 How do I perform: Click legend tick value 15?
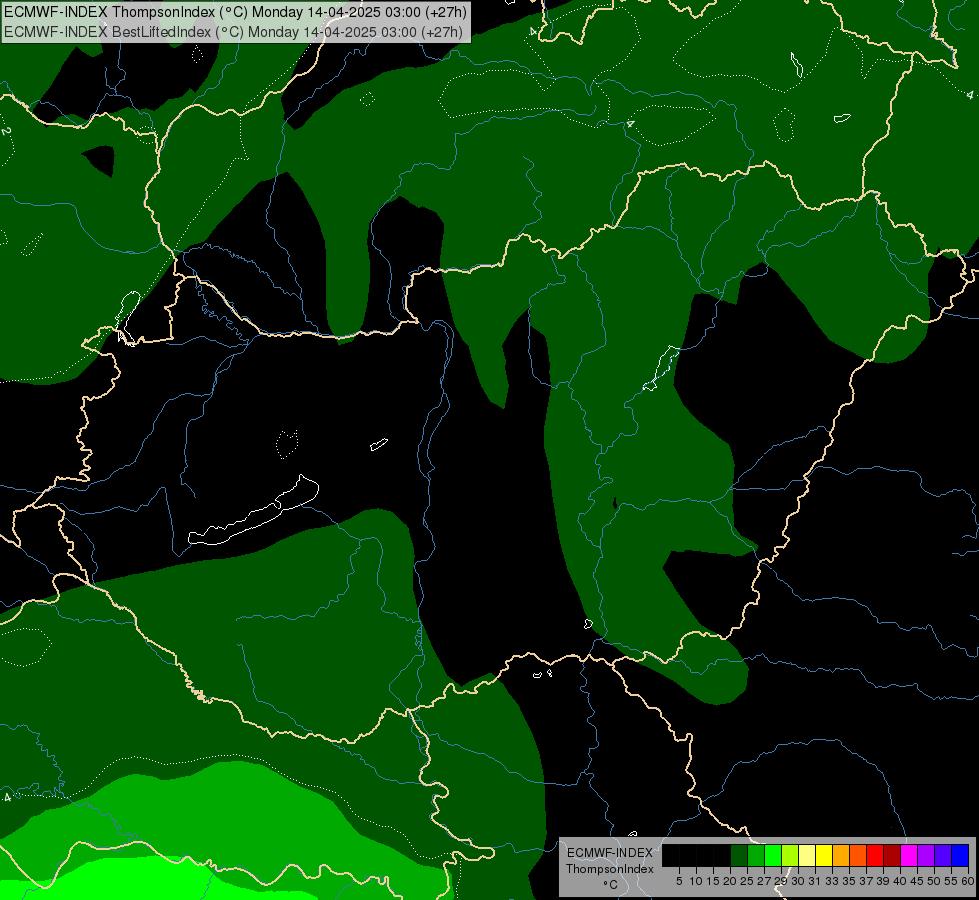point(713,881)
